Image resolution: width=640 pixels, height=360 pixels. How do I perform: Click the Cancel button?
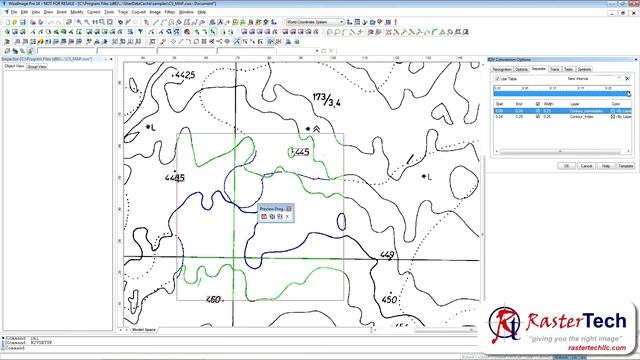click(x=587, y=166)
